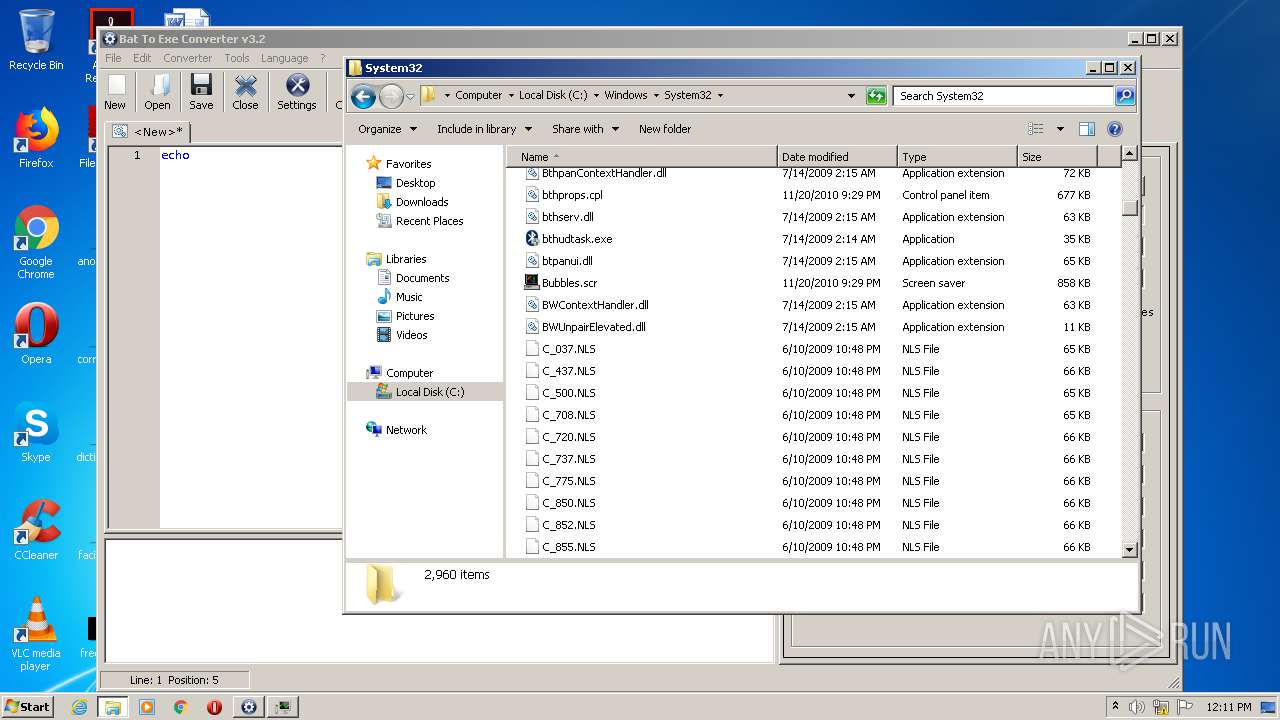Select the bthudtask.exe Bluetooth icon file
The image size is (1280, 720).
(x=532, y=239)
